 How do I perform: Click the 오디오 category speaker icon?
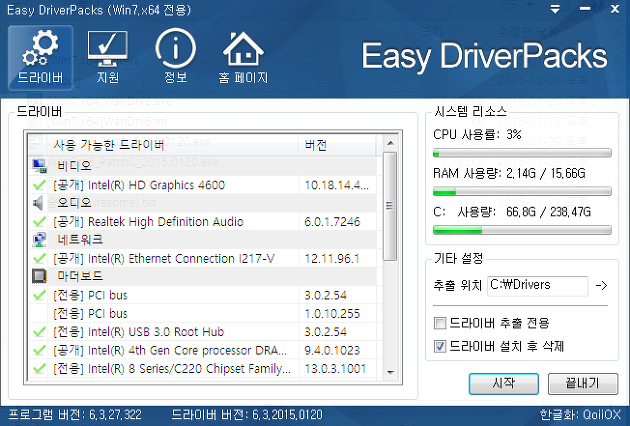39,203
